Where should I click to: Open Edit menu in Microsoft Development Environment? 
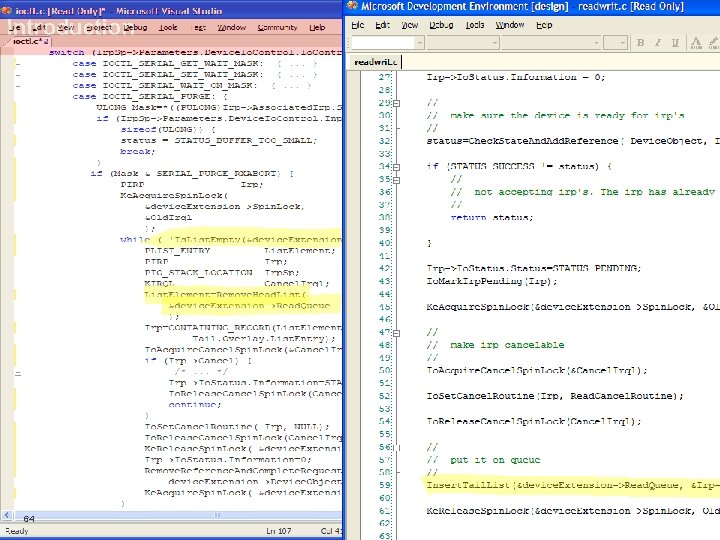pos(382,25)
